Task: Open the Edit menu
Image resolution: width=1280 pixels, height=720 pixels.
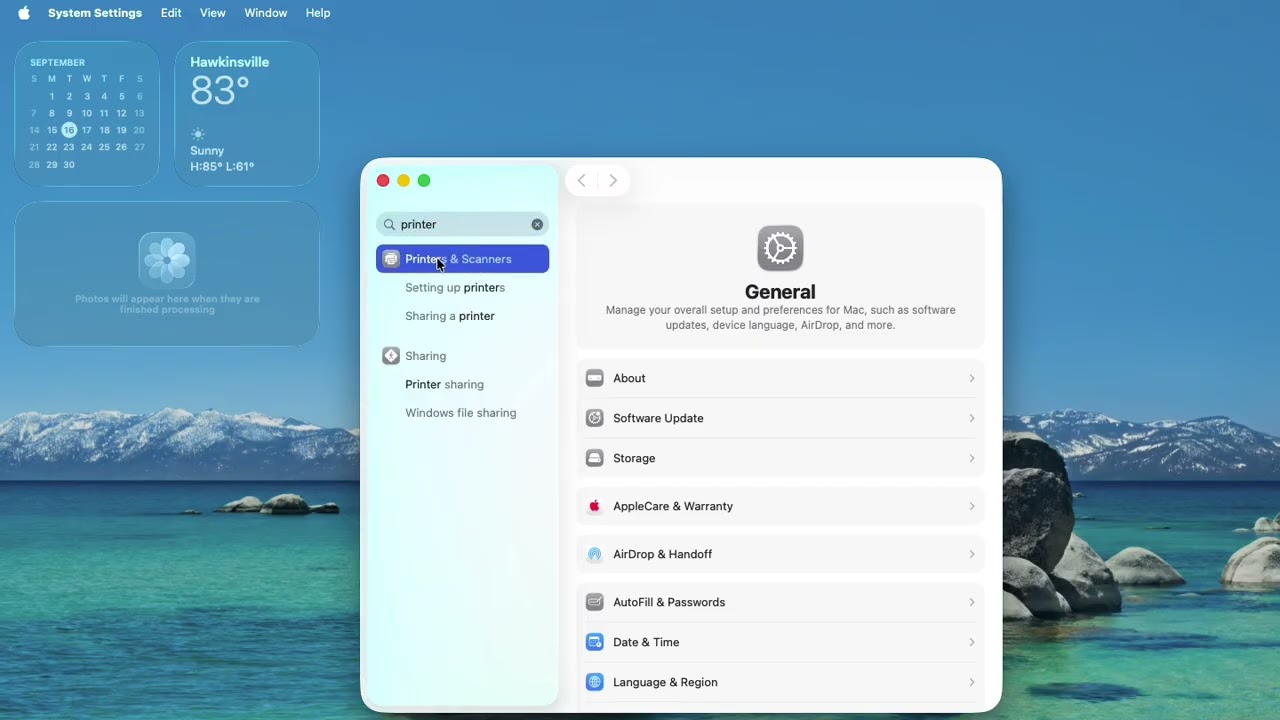Action: 171,13
